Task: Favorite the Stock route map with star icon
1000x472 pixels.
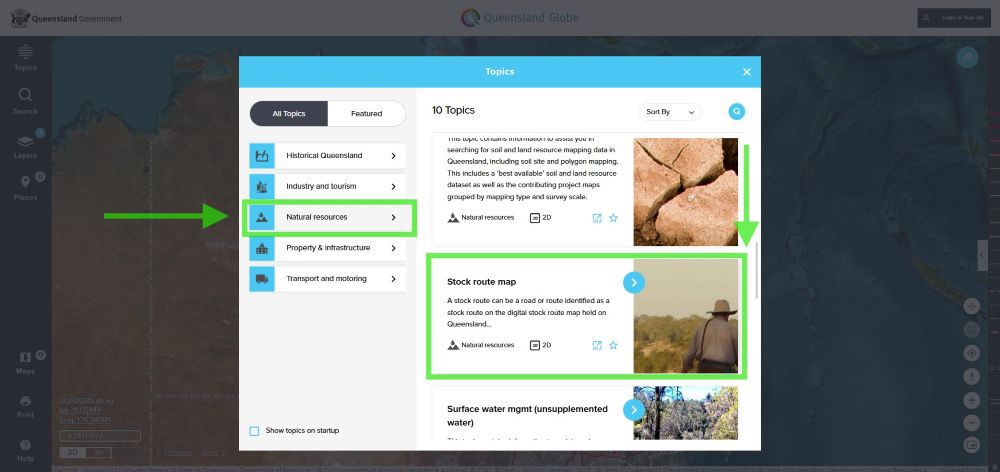Action: [x=614, y=345]
